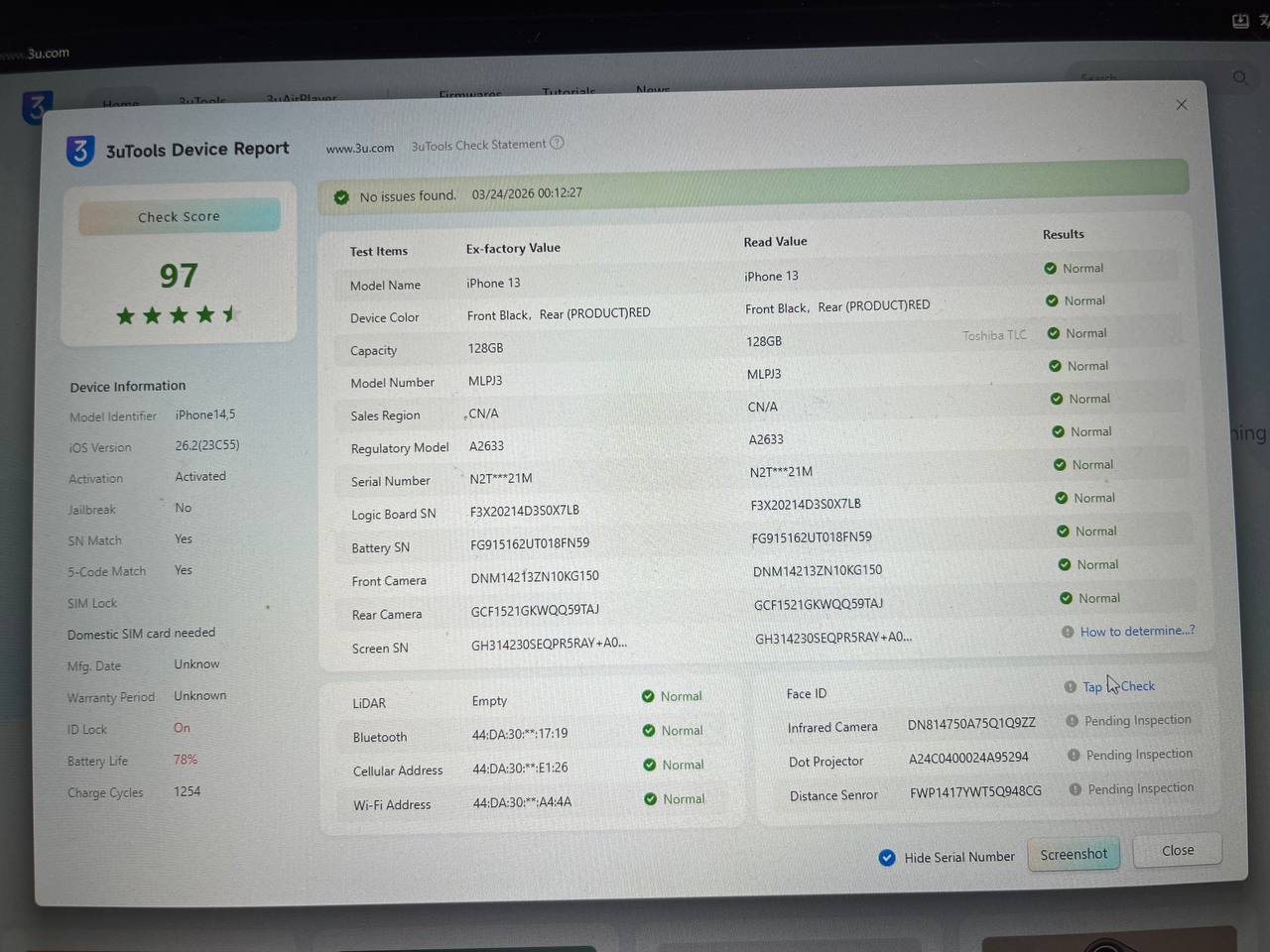This screenshot has width=1270, height=952.
Task: Click the 3uTools logo in report header
Action: pos(80,151)
